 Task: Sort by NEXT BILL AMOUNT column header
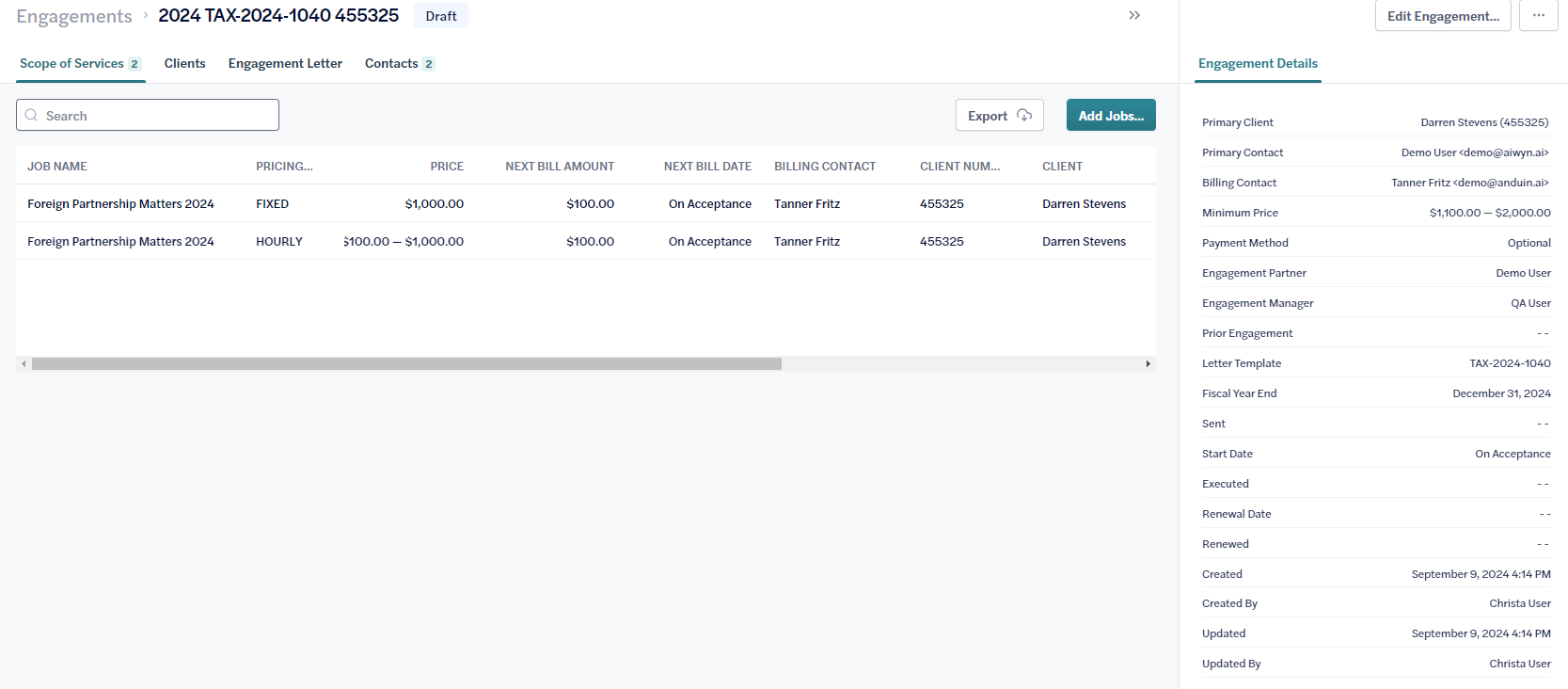tap(560, 167)
